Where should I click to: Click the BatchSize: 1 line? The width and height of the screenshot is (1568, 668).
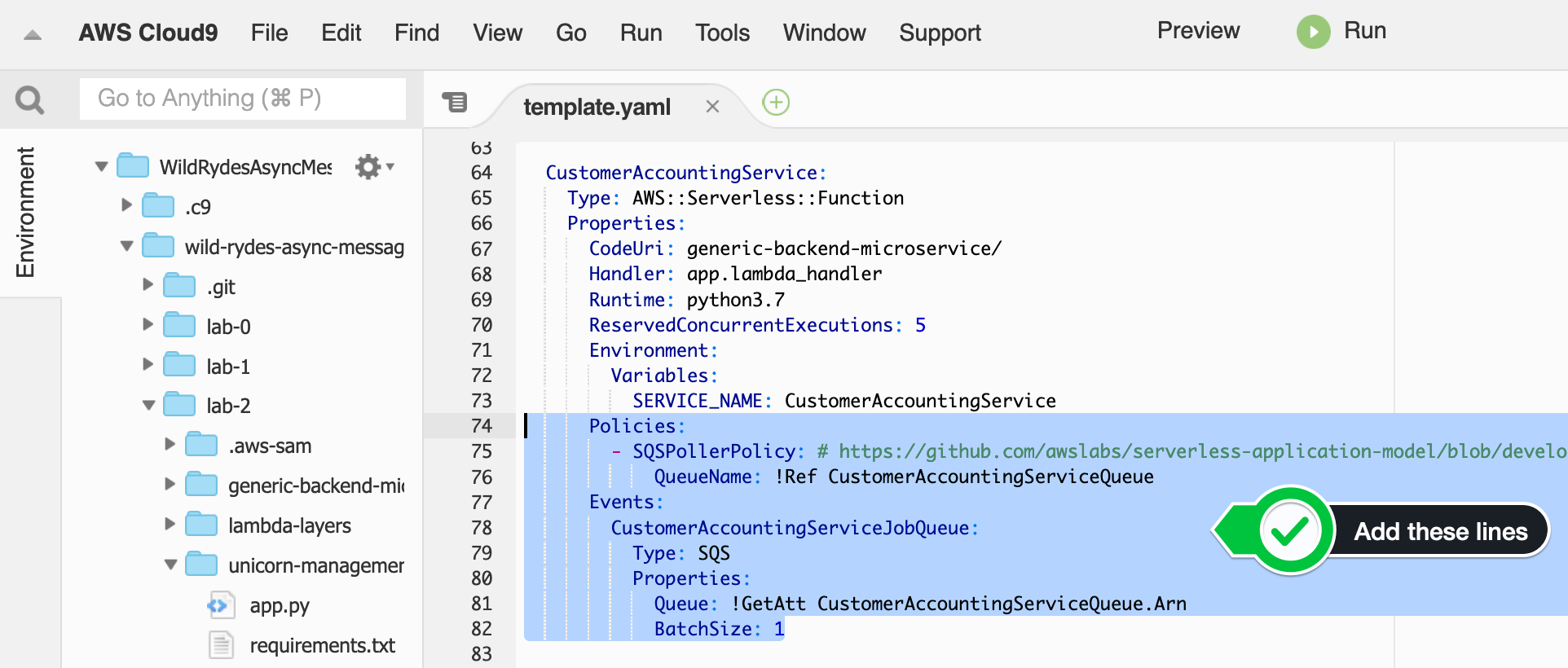click(719, 629)
